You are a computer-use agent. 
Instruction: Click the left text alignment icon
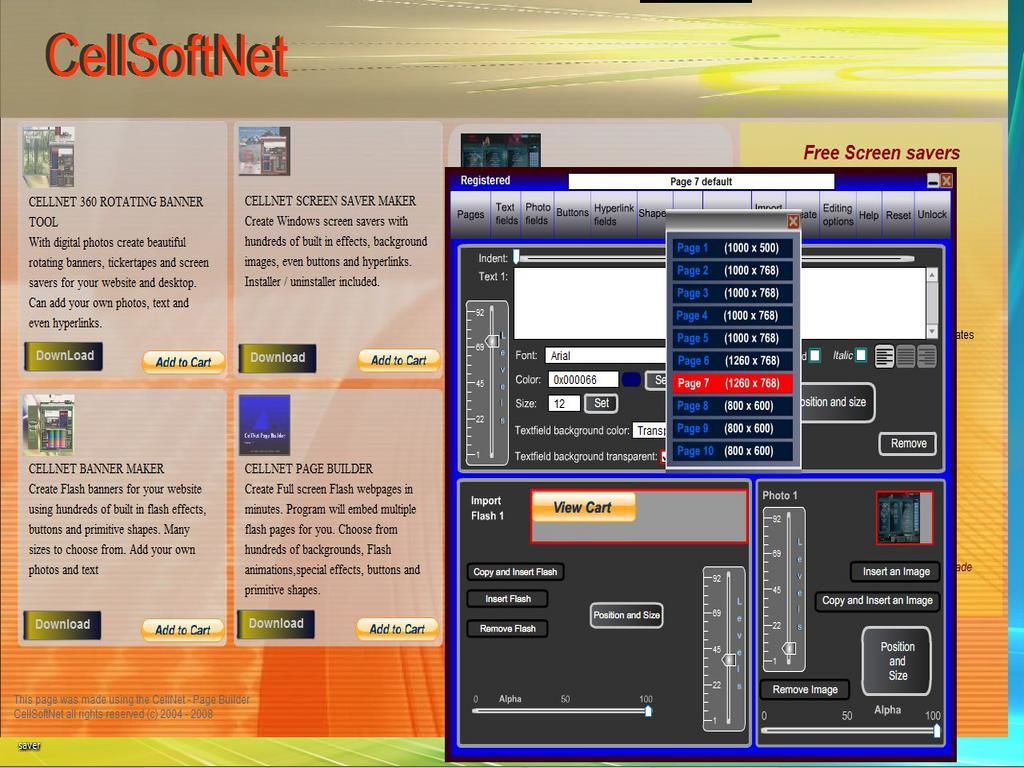coord(884,356)
